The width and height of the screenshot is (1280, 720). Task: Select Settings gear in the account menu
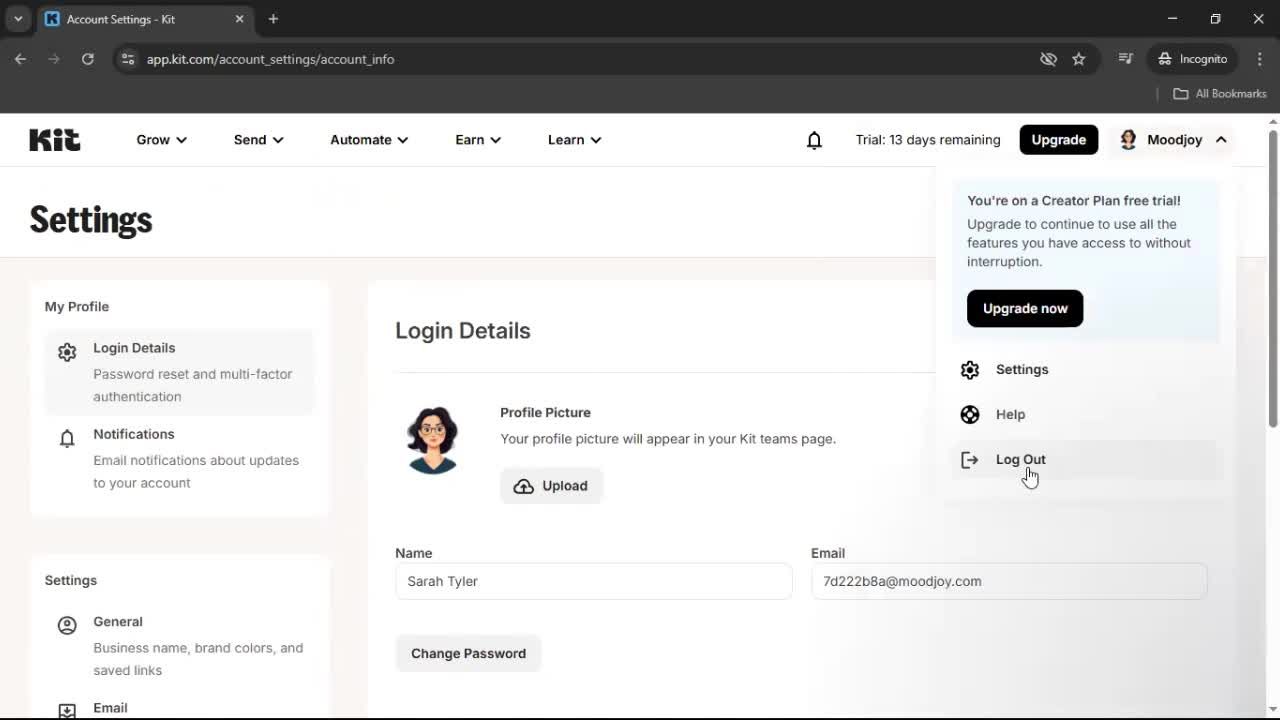[x=969, y=369]
